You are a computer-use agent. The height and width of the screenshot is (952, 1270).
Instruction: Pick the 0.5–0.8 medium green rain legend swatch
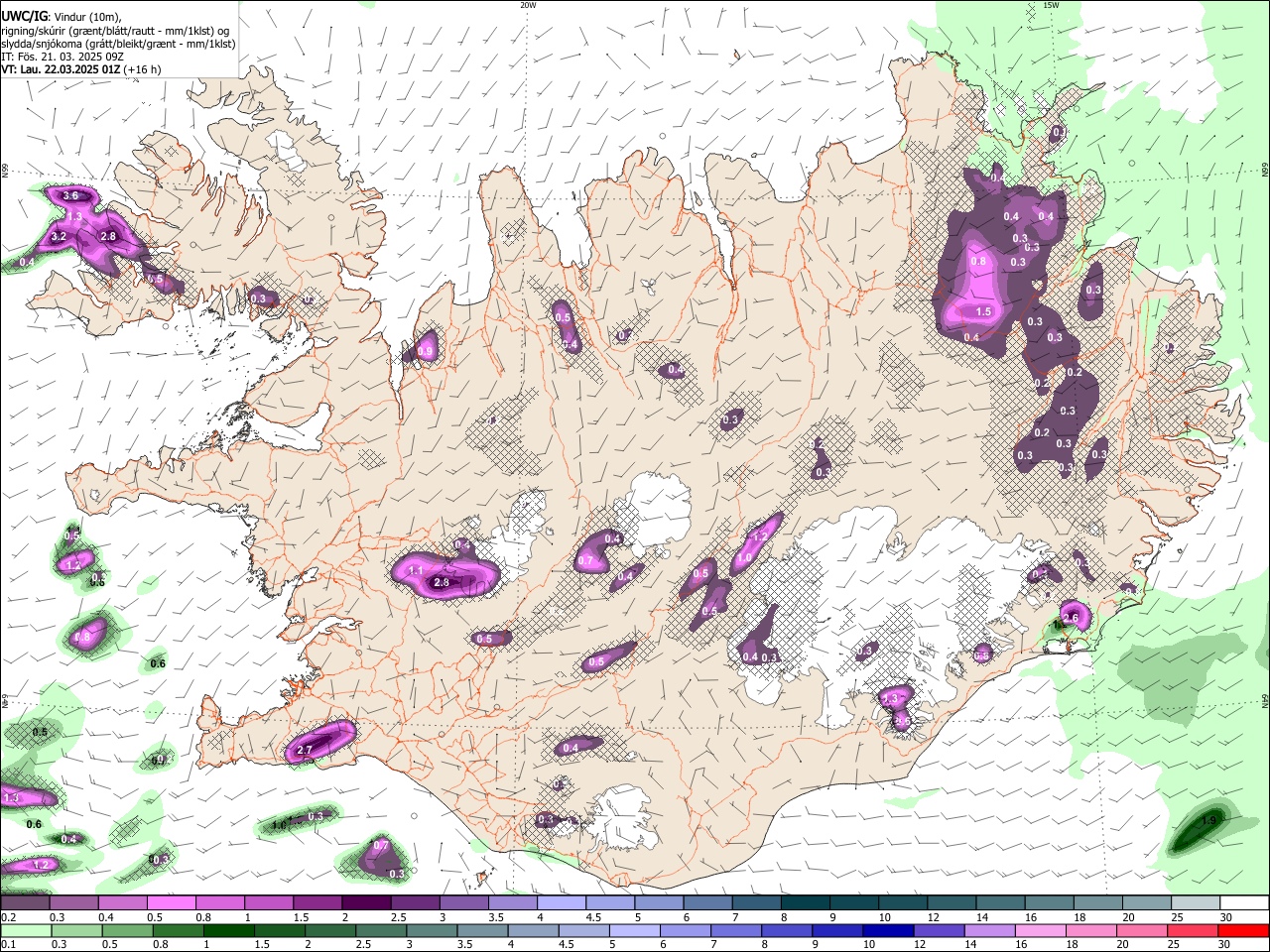[x=129, y=930]
